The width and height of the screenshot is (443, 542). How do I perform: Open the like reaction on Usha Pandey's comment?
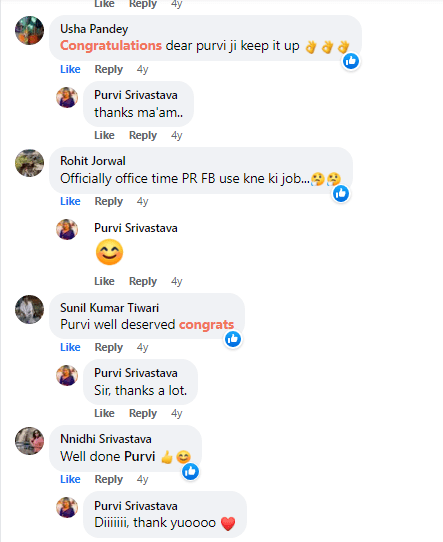pos(351,61)
